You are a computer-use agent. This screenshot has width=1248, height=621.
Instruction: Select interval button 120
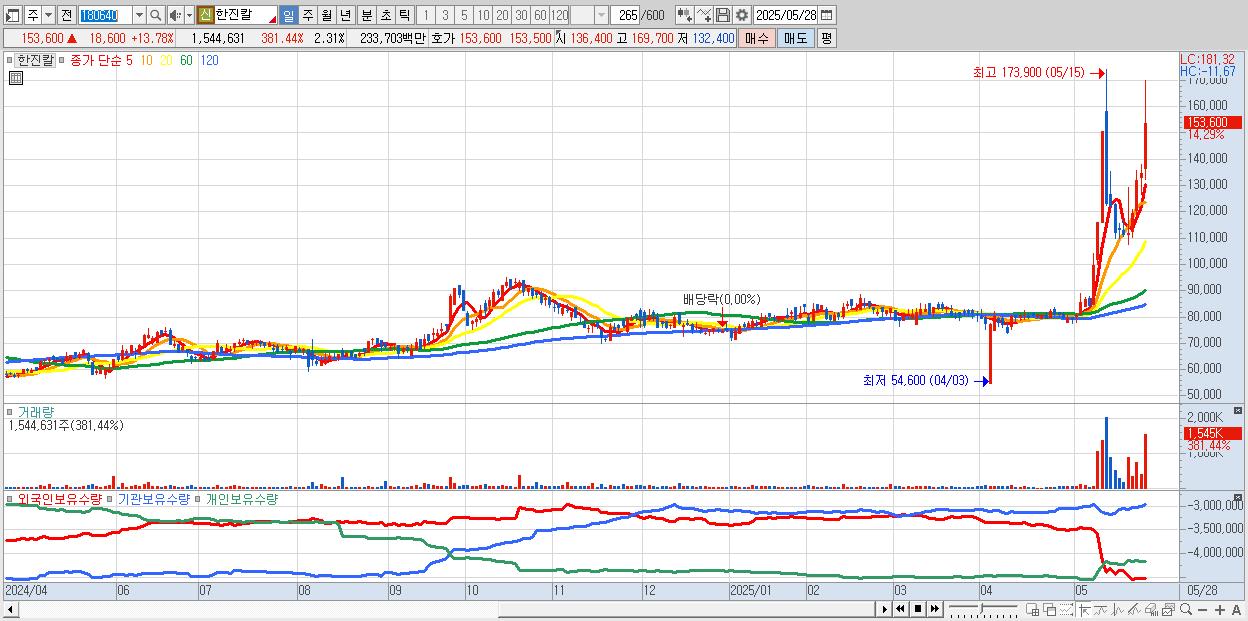pyautogui.click(x=560, y=15)
